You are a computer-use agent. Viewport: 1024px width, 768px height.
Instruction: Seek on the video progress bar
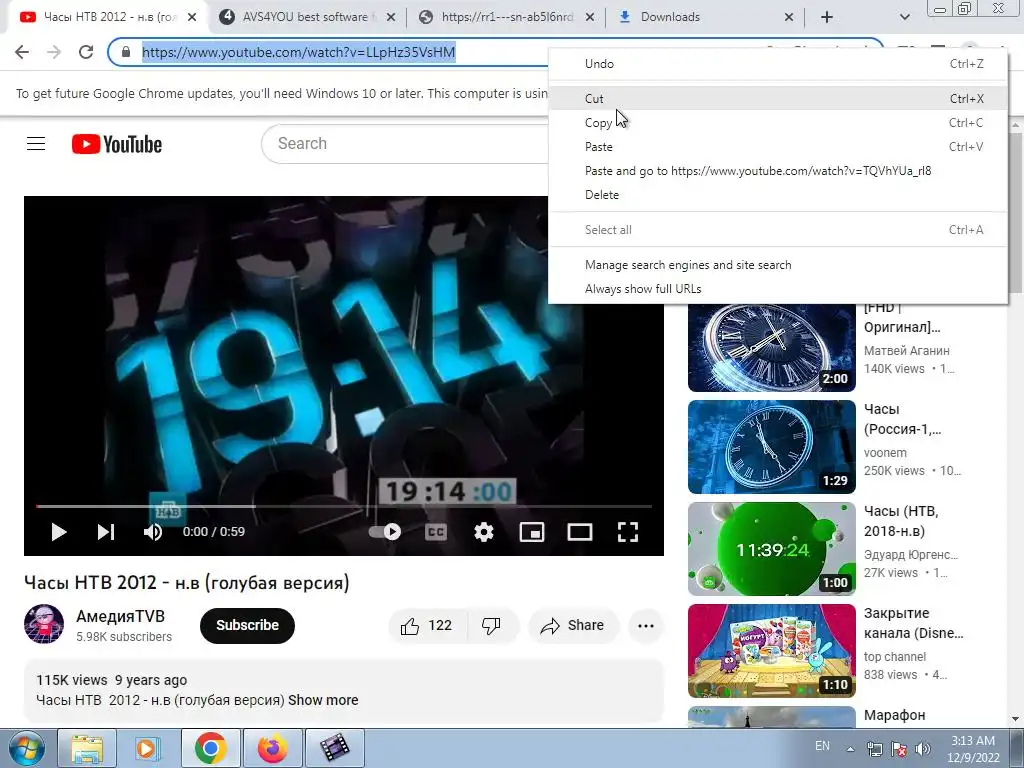click(x=344, y=506)
